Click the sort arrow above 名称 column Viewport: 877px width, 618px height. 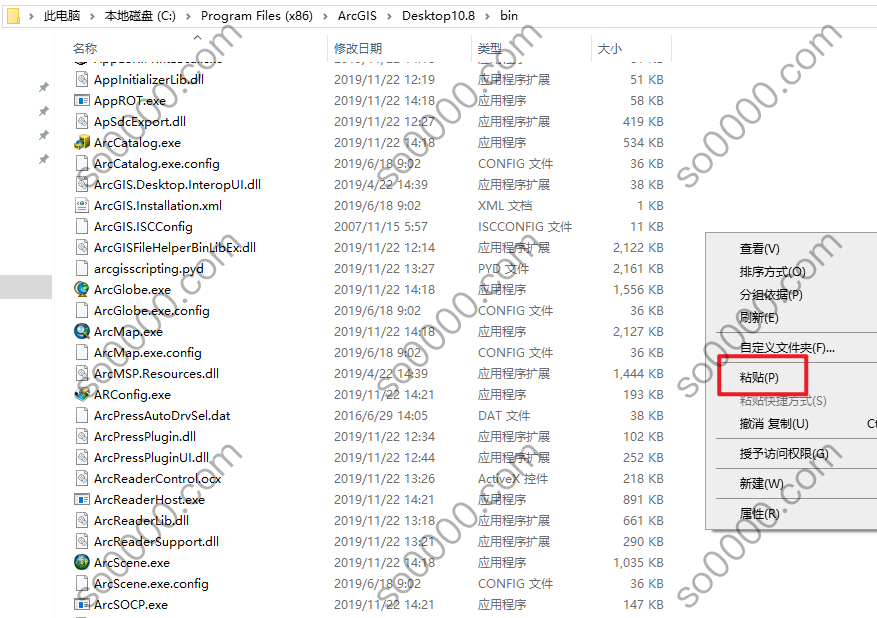coord(197,37)
